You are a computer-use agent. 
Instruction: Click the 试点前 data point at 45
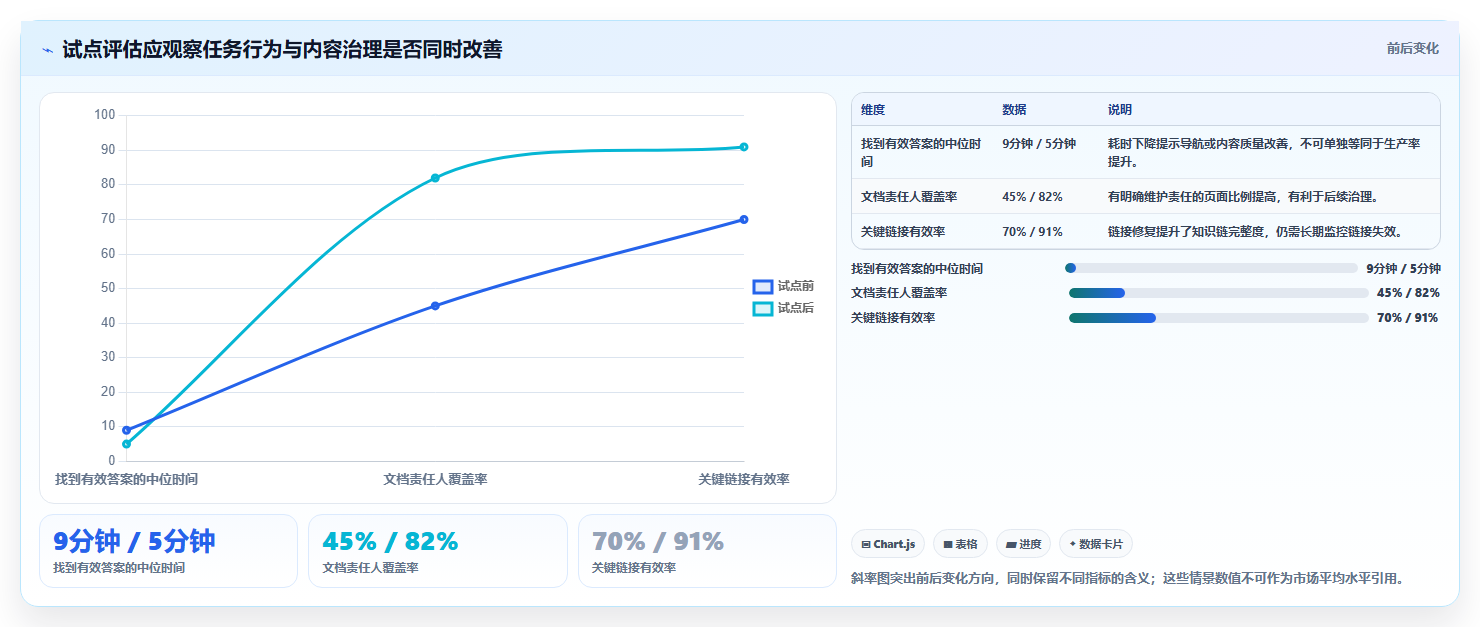point(435,306)
